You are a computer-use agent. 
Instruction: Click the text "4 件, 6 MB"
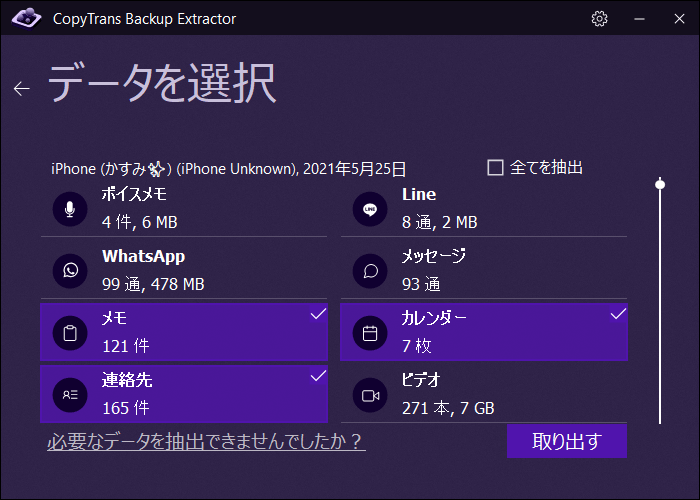pos(140,222)
